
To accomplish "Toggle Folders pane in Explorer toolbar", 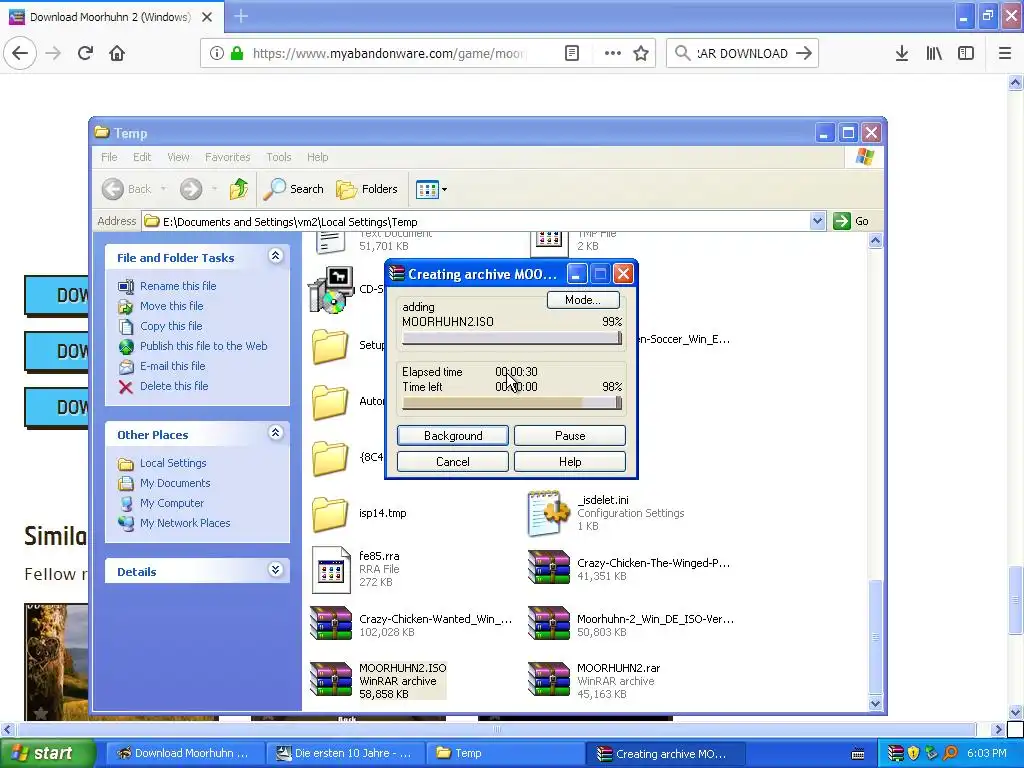I will [x=367, y=189].
